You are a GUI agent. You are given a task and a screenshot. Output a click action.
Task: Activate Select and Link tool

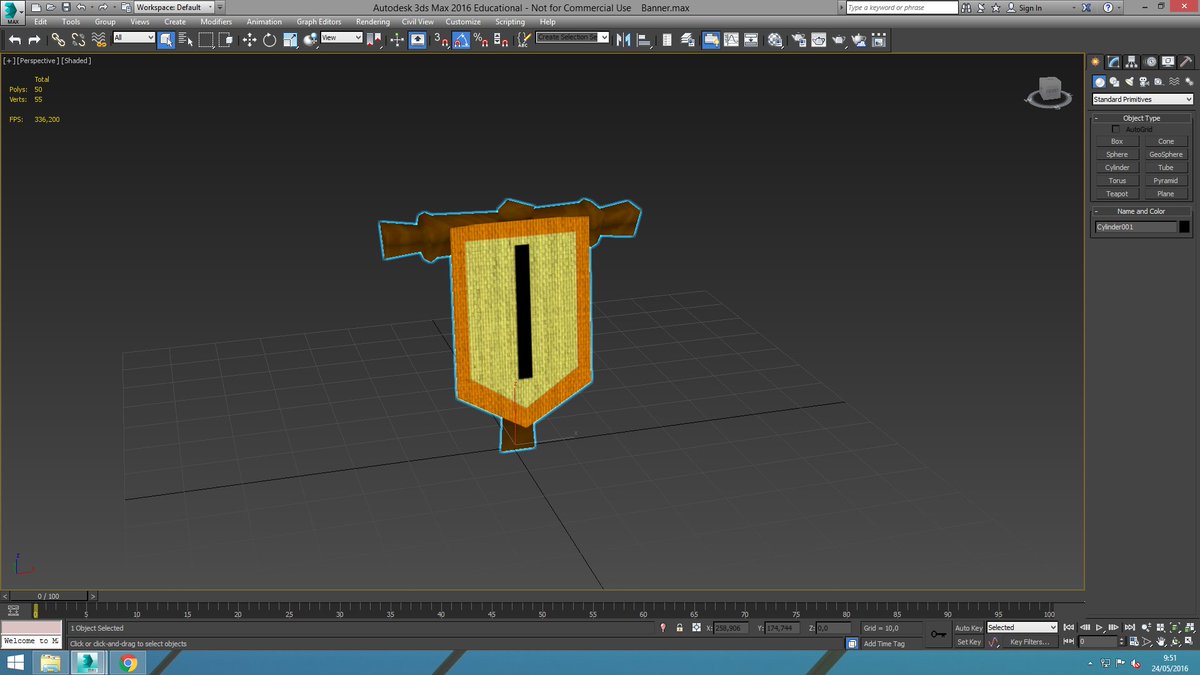[x=58, y=40]
